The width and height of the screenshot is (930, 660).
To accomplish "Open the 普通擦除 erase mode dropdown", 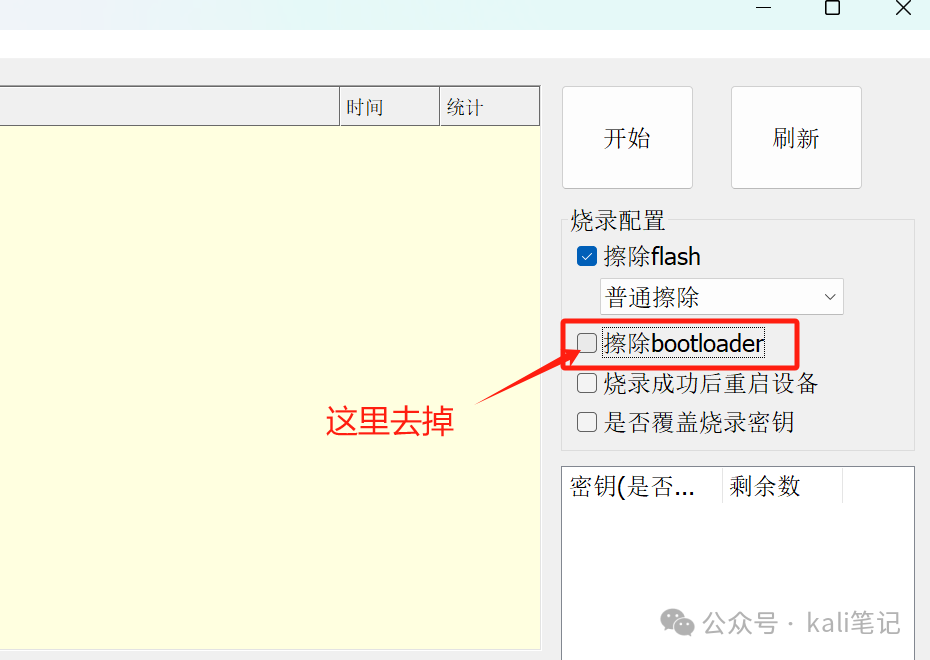I will coord(722,296).
